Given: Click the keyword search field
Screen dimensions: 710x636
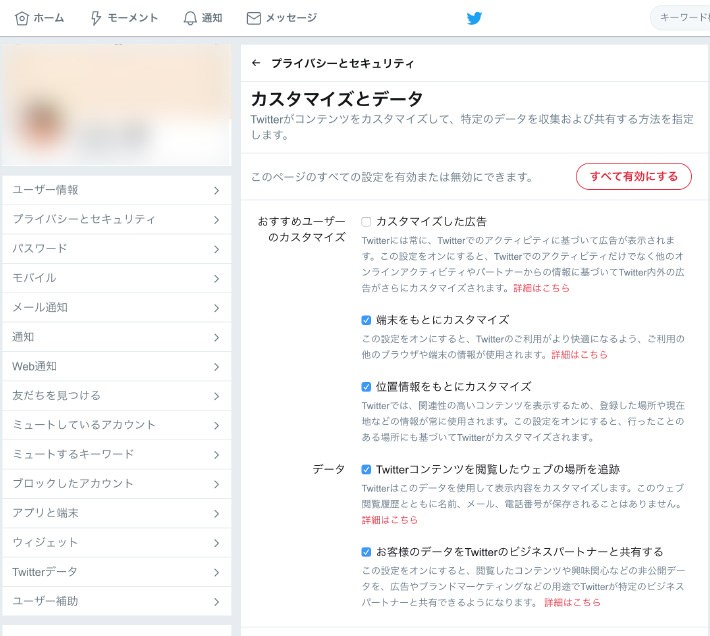Looking at the screenshot, I should pyautogui.click(x=680, y=18).
